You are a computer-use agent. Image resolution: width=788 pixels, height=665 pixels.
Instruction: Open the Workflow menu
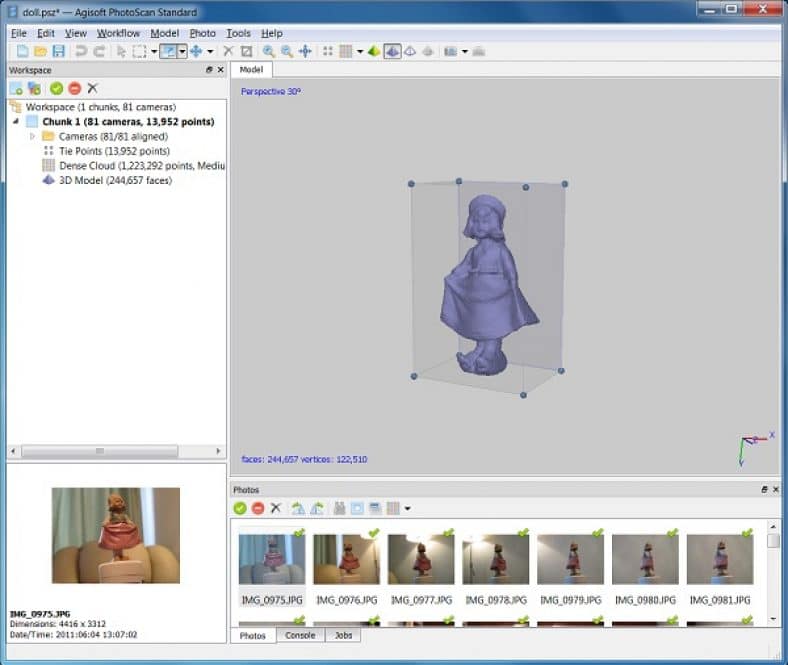pyautogui.click(x=118, y=33)
